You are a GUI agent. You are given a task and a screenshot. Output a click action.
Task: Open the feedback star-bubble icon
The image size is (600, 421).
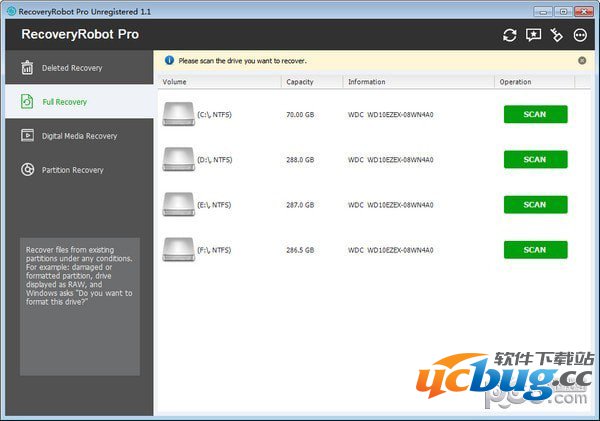point(534,35)
